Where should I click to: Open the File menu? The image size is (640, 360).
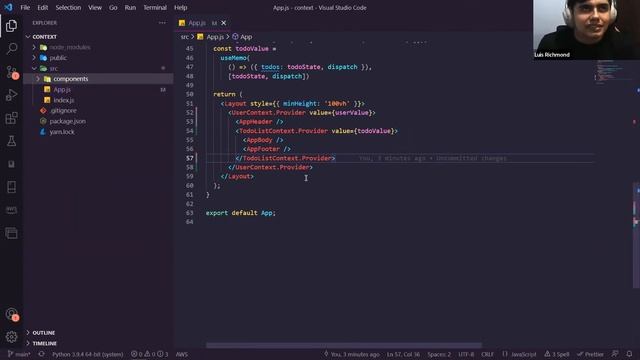pos(25,7)
